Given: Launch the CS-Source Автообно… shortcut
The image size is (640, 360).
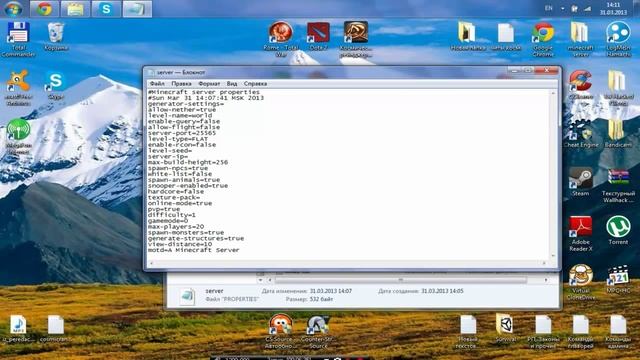Looking at the screenshot, I should click(281, 331).
